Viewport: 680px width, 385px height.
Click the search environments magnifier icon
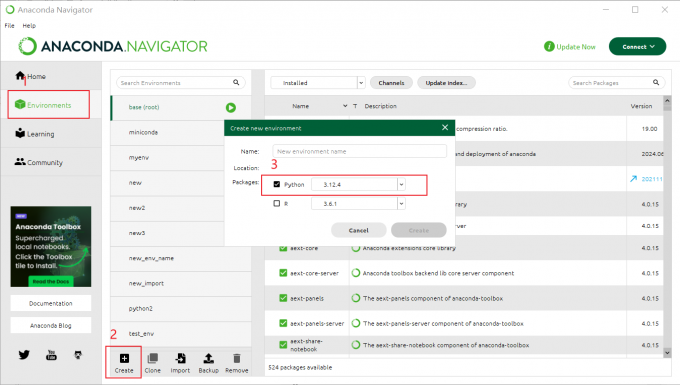tap(236, 82)
